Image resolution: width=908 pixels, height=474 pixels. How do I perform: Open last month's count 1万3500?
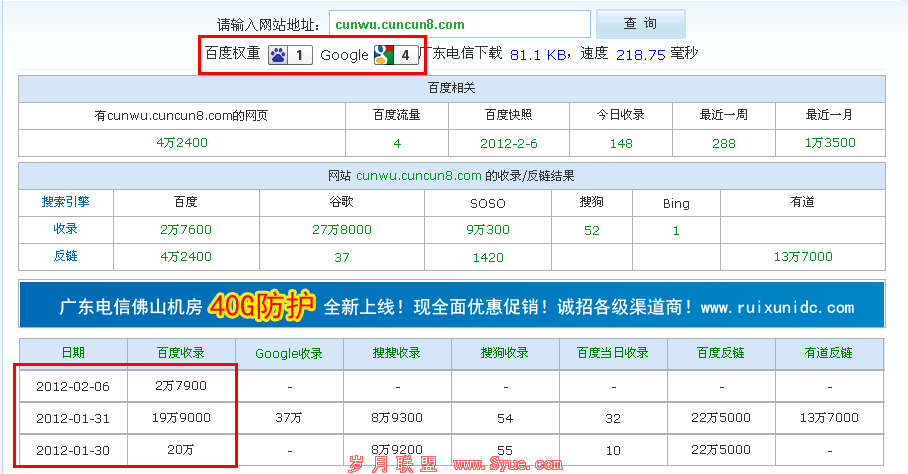point(830,143)
